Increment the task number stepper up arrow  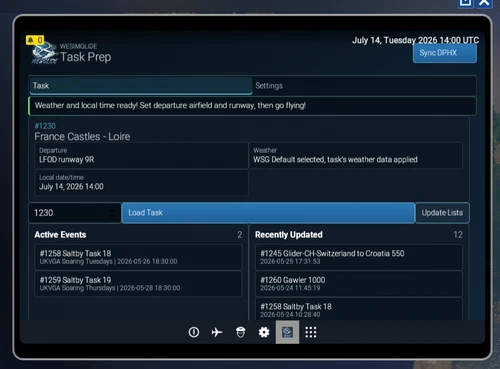tap(112, 210)
